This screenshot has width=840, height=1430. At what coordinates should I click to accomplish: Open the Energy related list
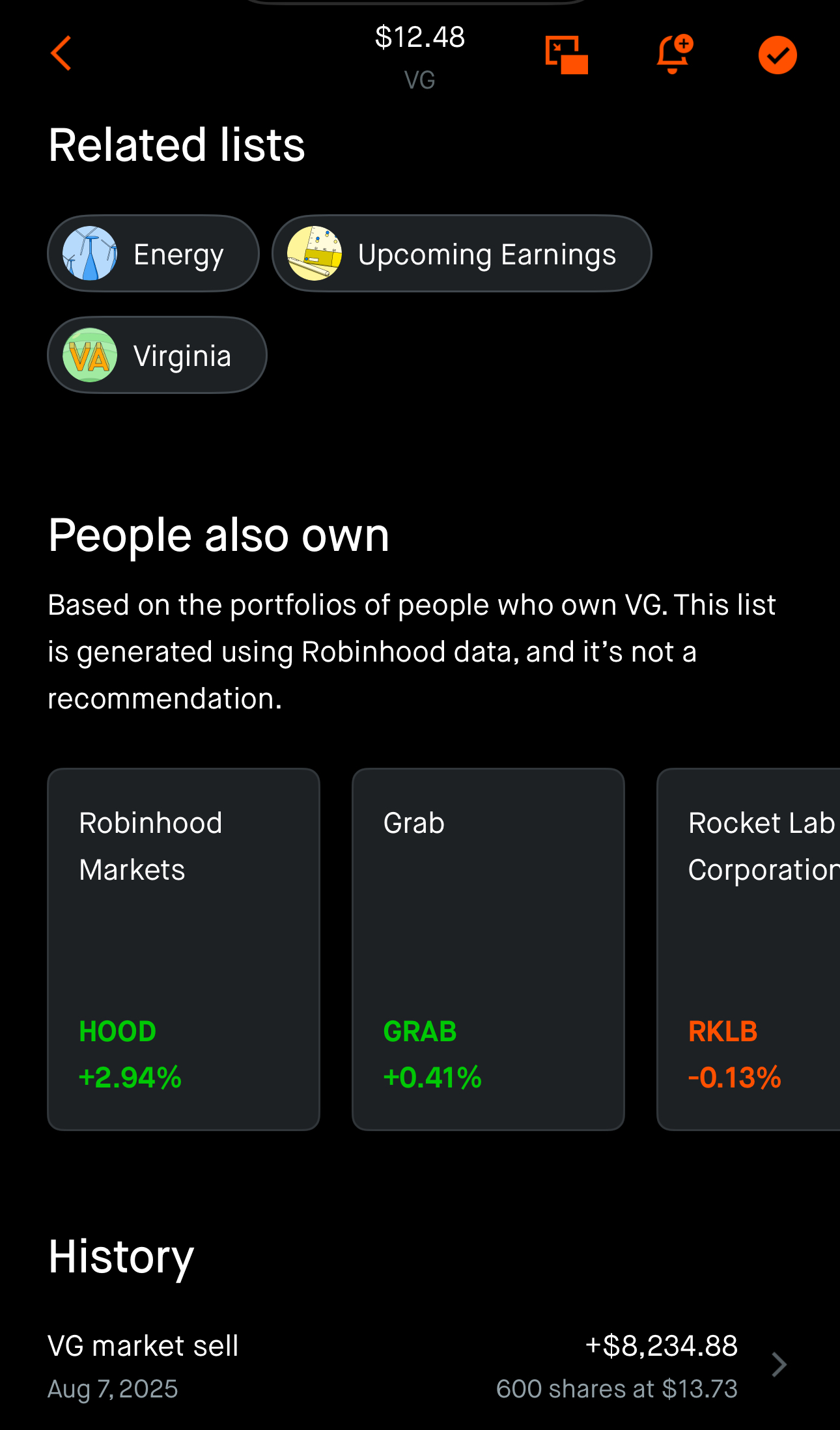click(154, 253)
